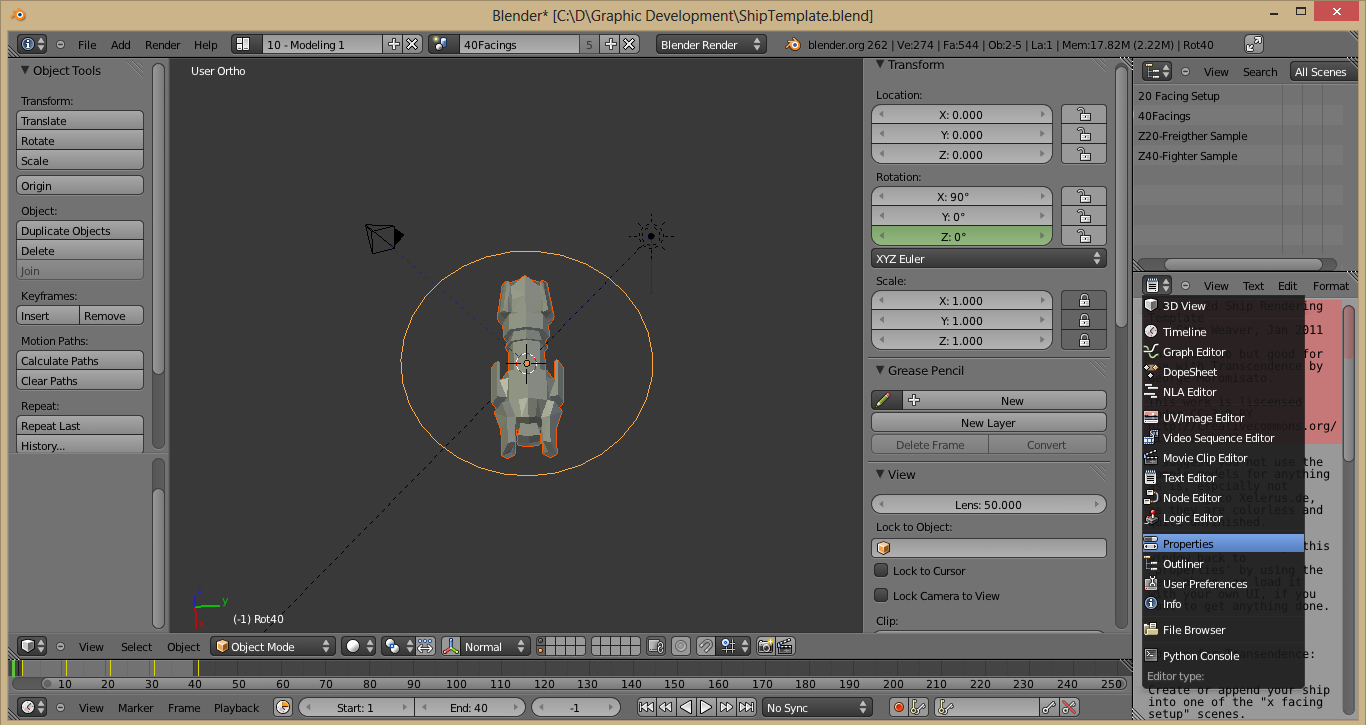Screen dimensions: 1366x725
Task: Jump to the previous keyframe
Action: 666,707
